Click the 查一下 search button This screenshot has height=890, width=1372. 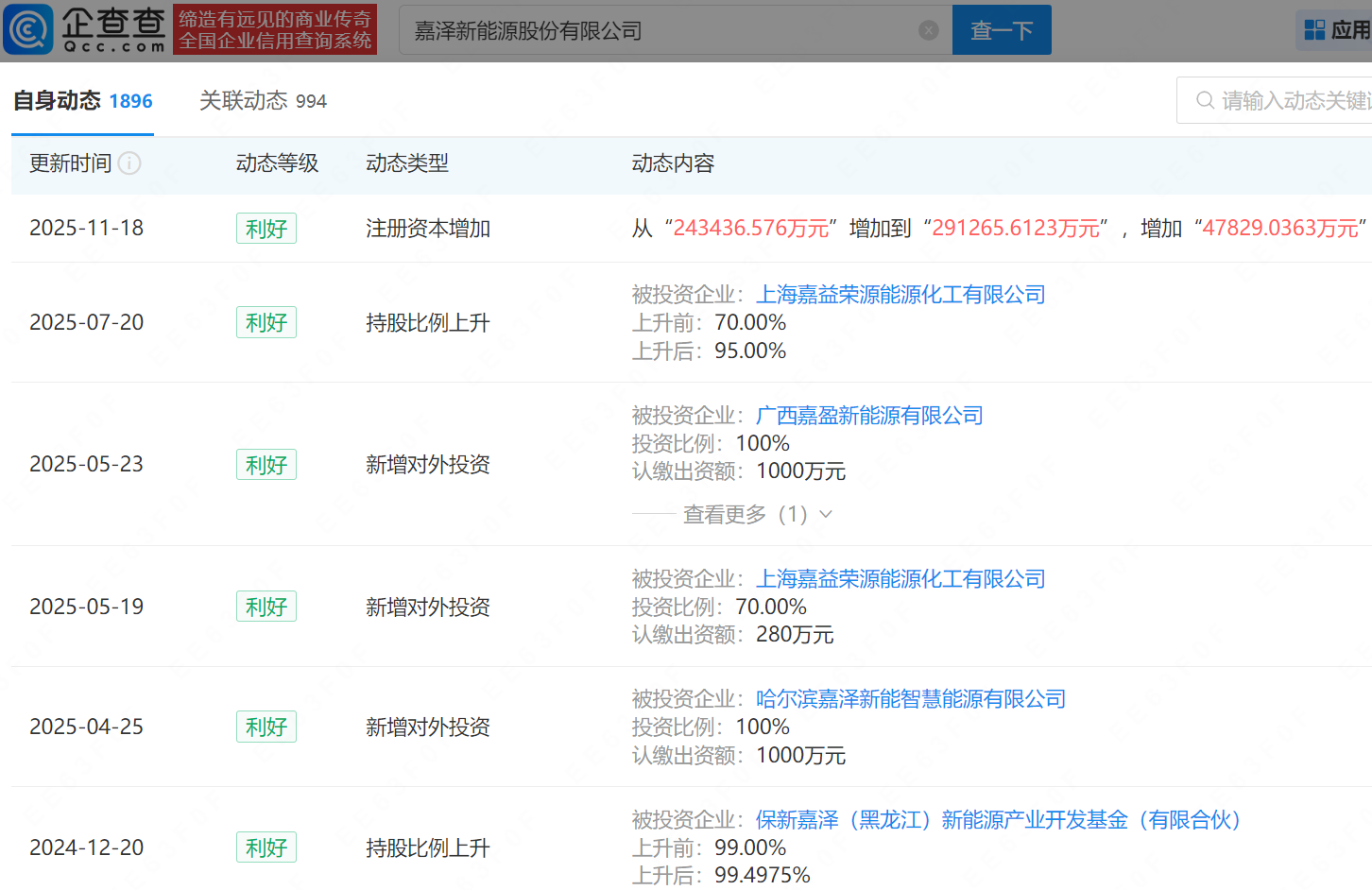[1001, 29]
